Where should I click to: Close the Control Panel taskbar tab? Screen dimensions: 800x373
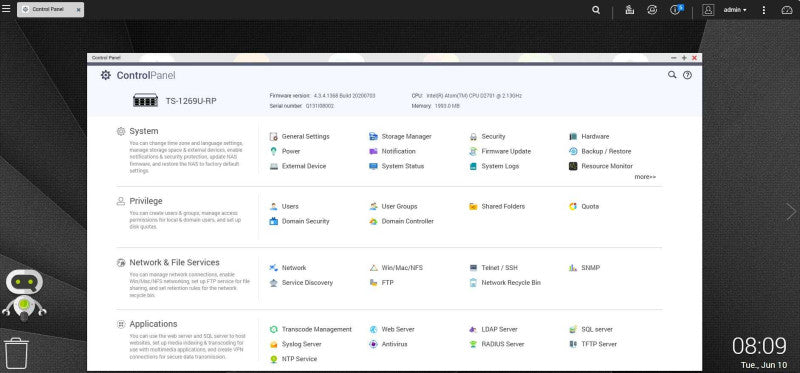79,10
